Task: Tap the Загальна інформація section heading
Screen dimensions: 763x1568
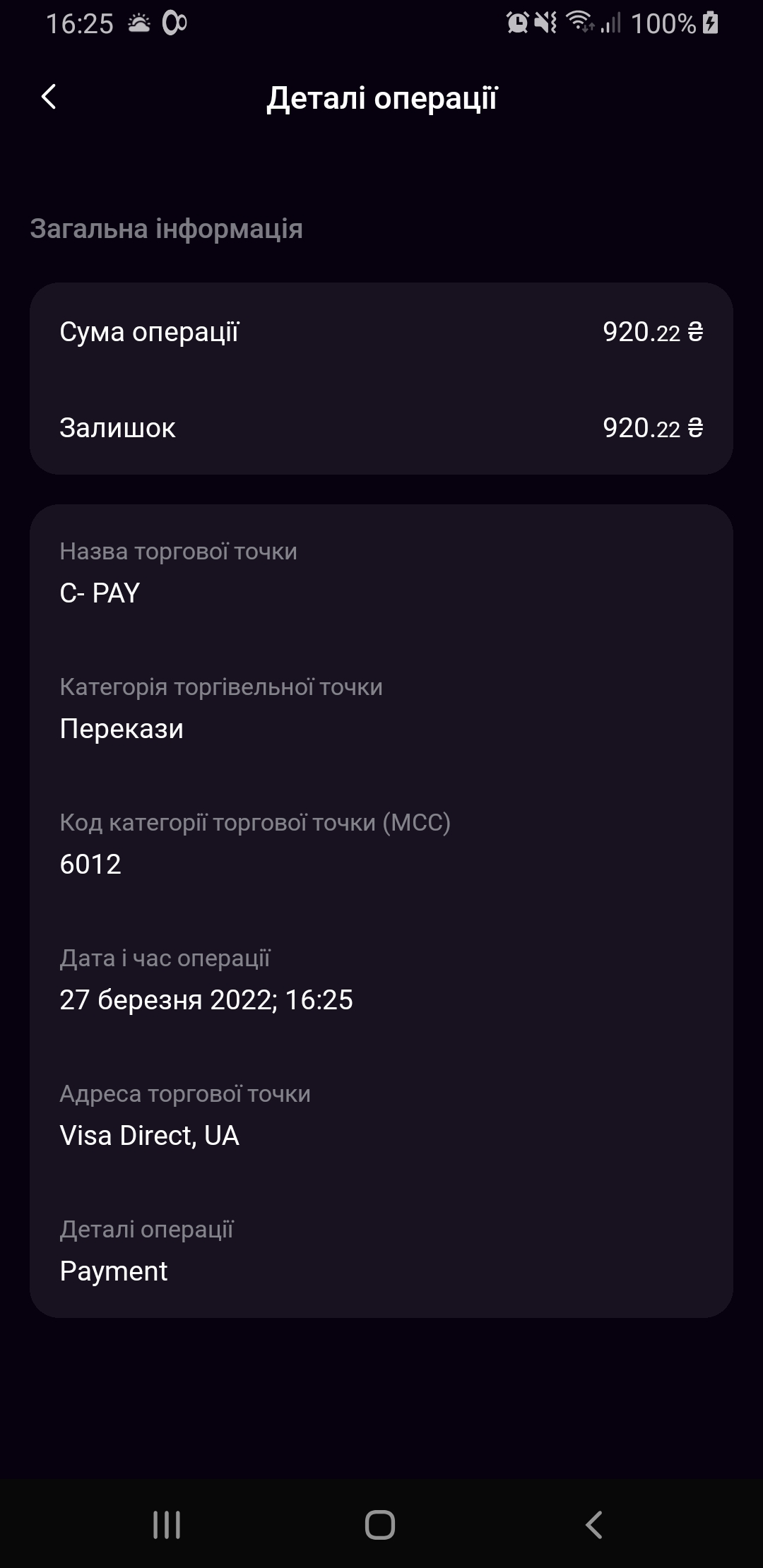Action: [x=167, y=230]
